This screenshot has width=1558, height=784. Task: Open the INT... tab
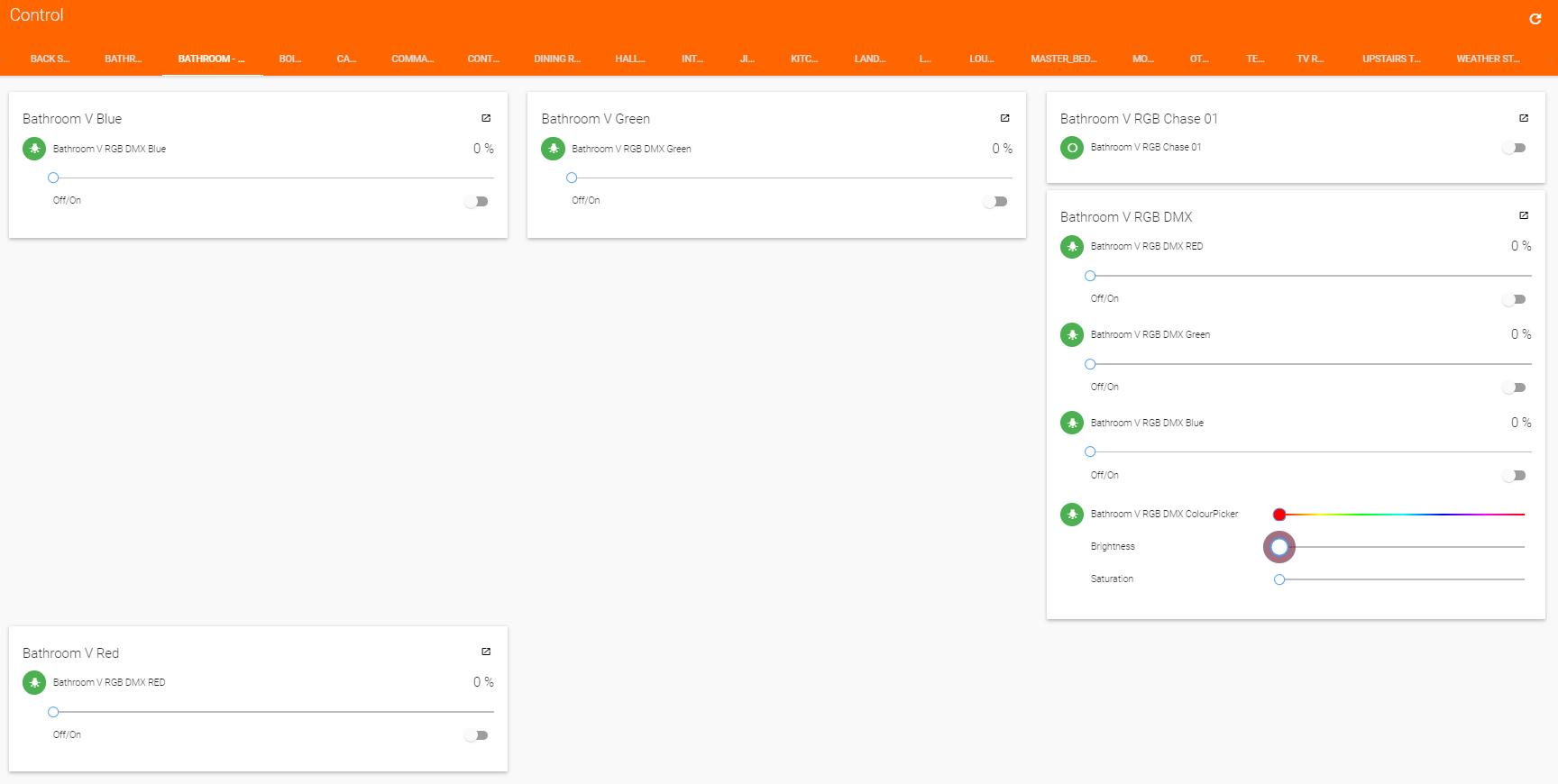[x=692, y=59]
